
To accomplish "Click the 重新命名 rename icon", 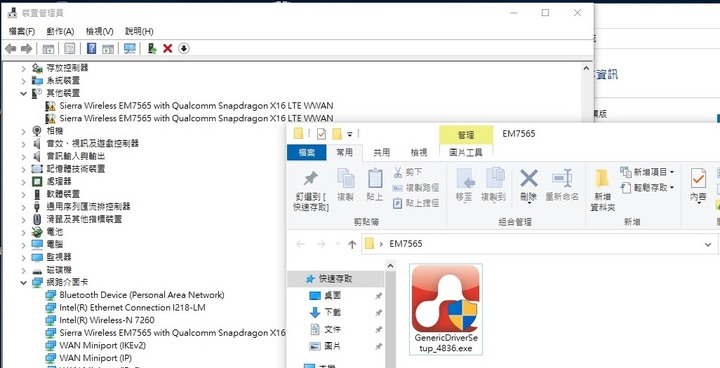I will (562, 178).
